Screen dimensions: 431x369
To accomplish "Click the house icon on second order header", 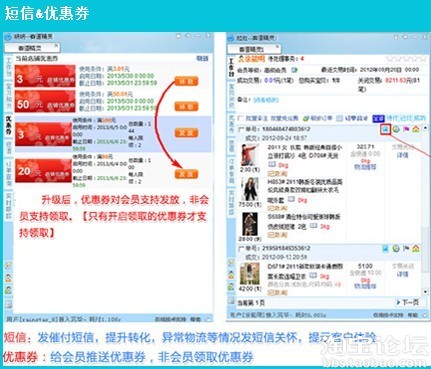I will pos(415,249).
